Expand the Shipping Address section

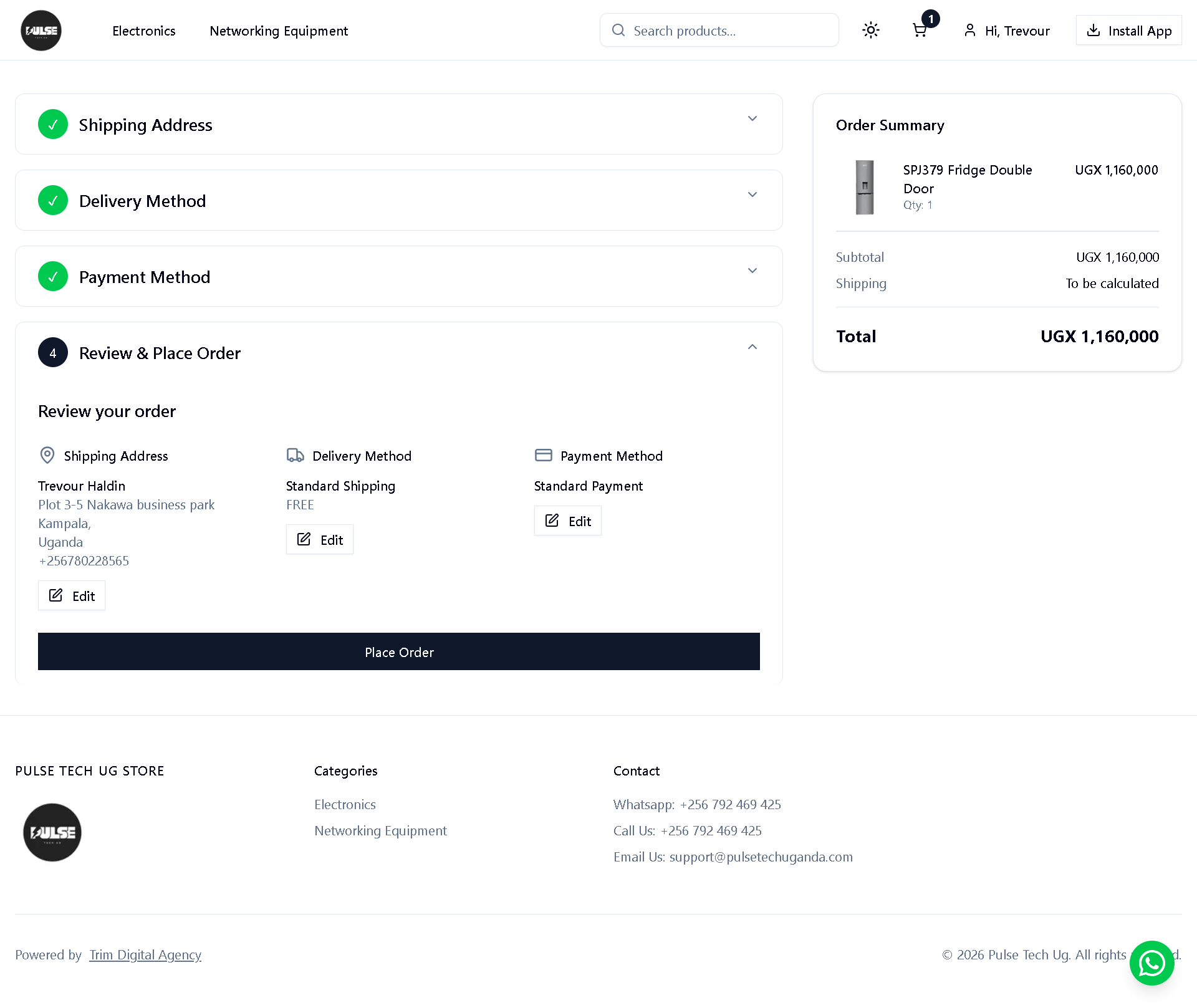[x=752, y=118]
